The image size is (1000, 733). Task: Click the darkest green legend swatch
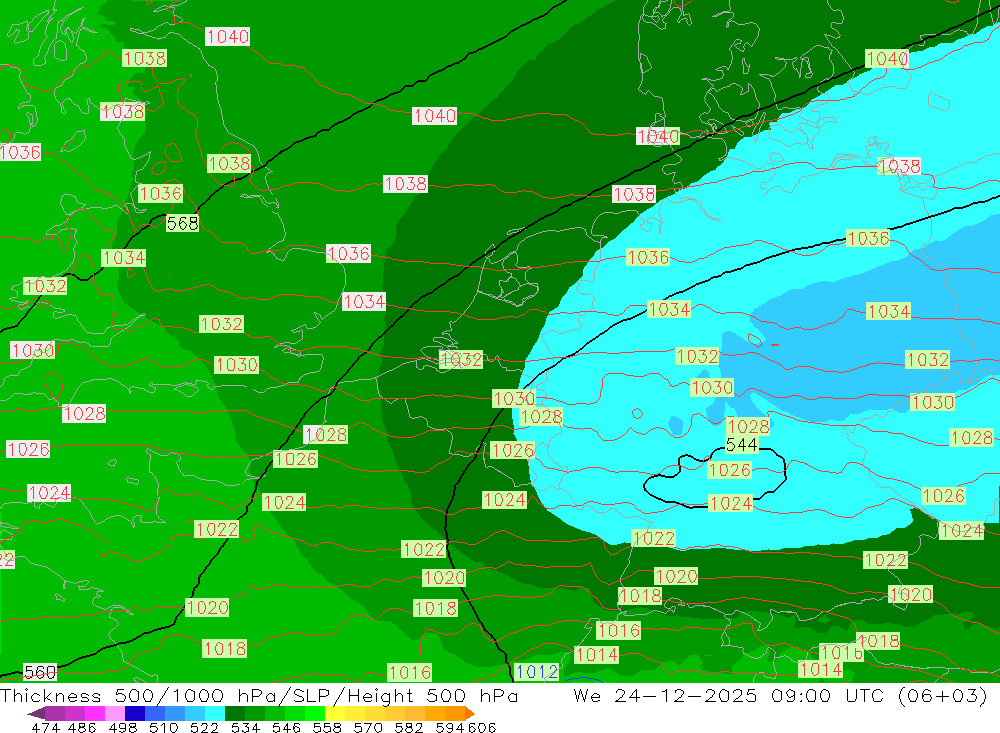click(x=235, y=713)
